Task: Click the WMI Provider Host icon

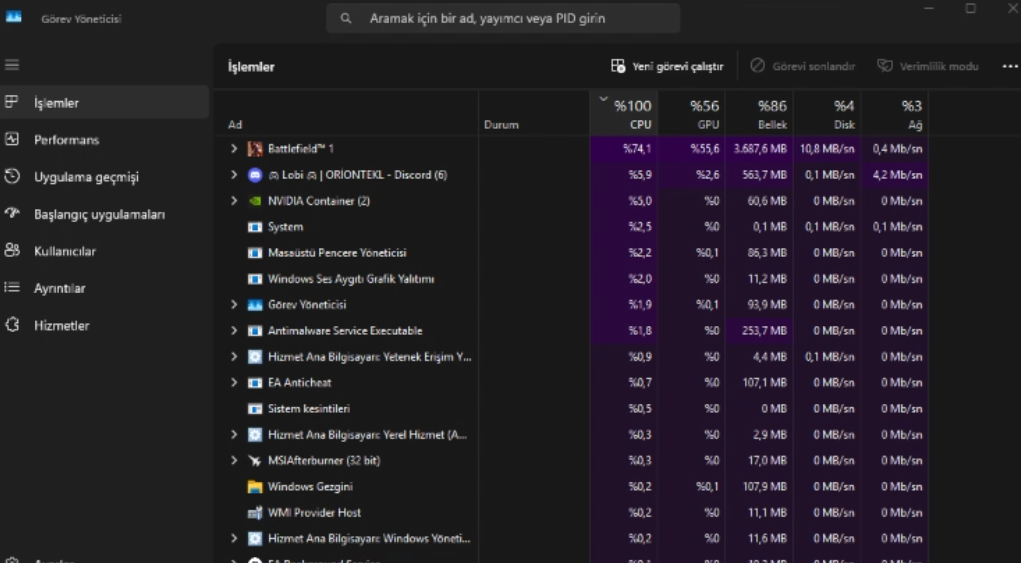Action: click(255, 513)
